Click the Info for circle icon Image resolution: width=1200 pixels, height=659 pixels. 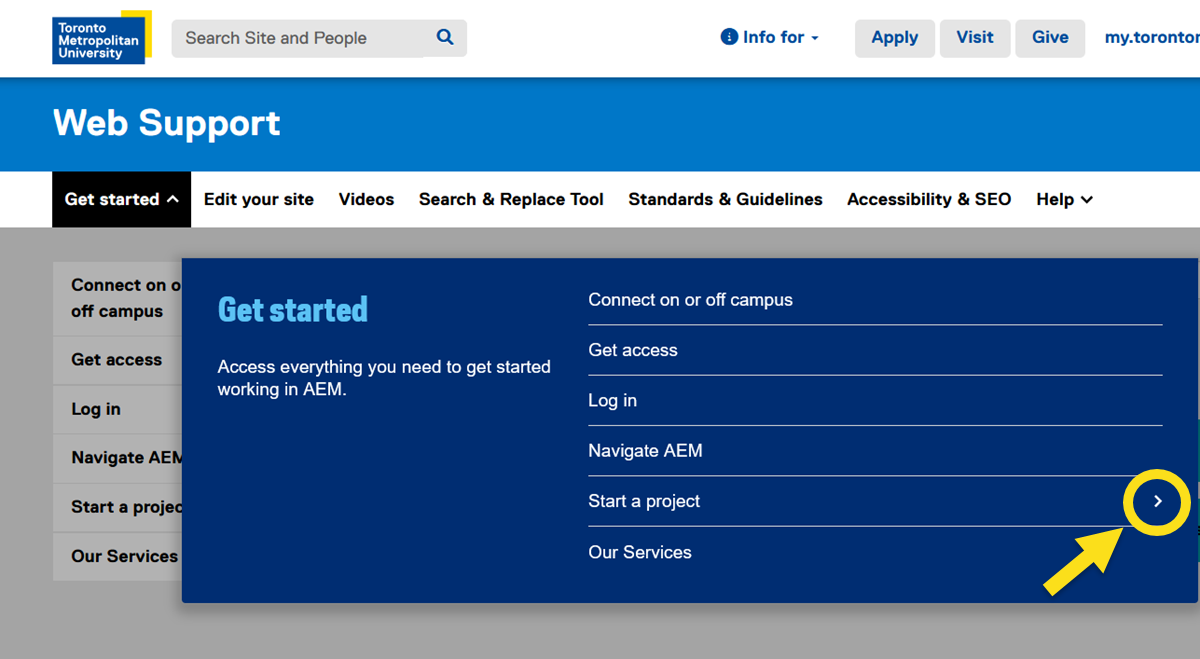point(729,37)
